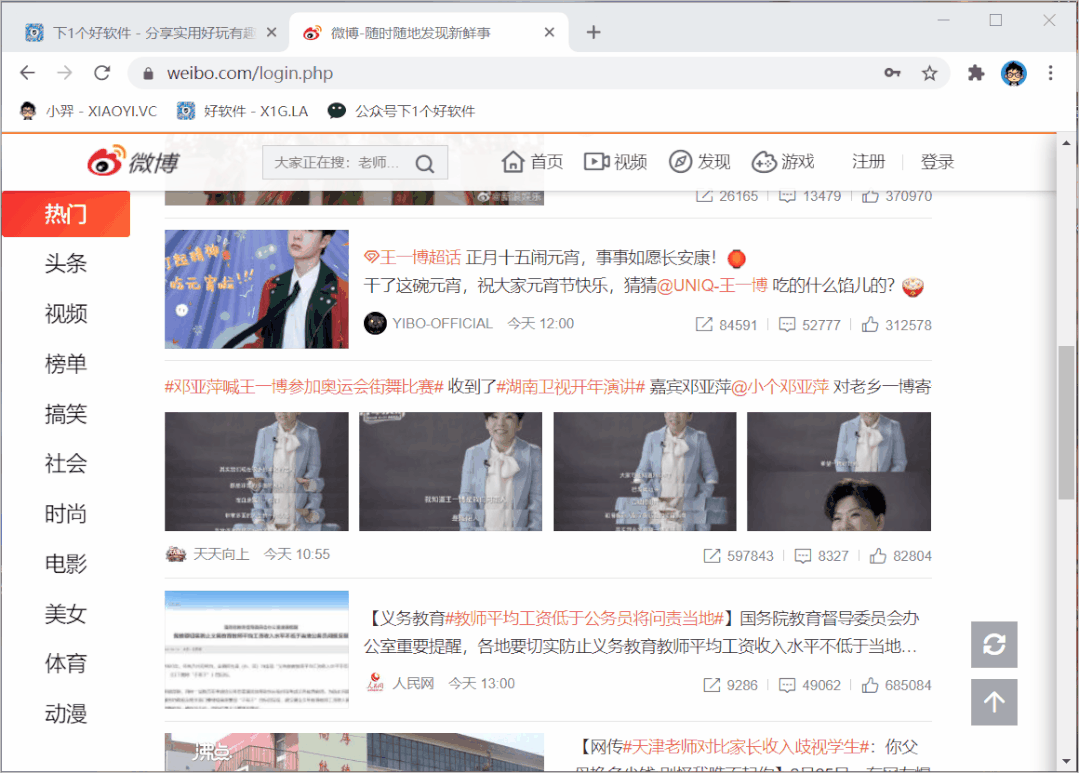
Task: Click the back-to-top arrow button
Action: [994, 702]
